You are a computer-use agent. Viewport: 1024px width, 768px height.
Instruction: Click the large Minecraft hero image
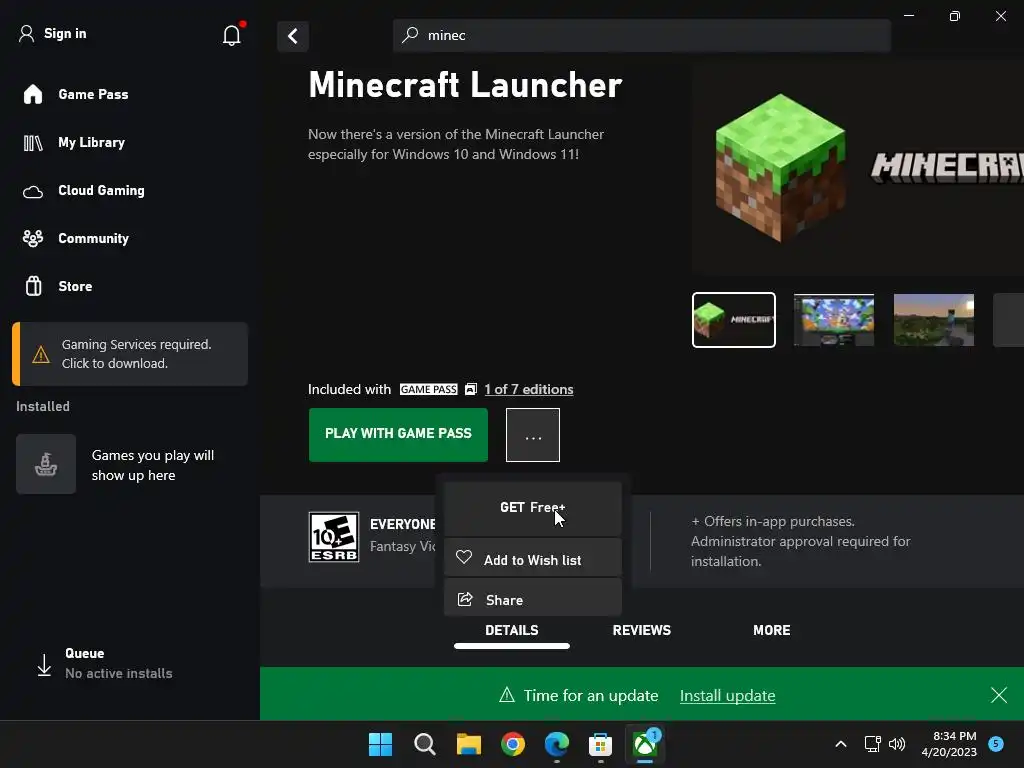pyautogui.click(x=857, y=168)
